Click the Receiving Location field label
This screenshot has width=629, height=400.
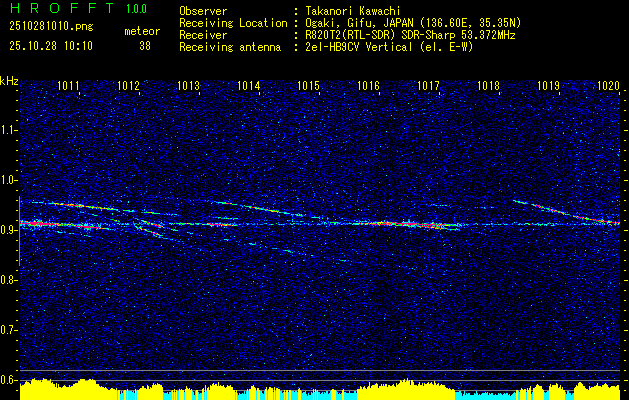(233, 23)
